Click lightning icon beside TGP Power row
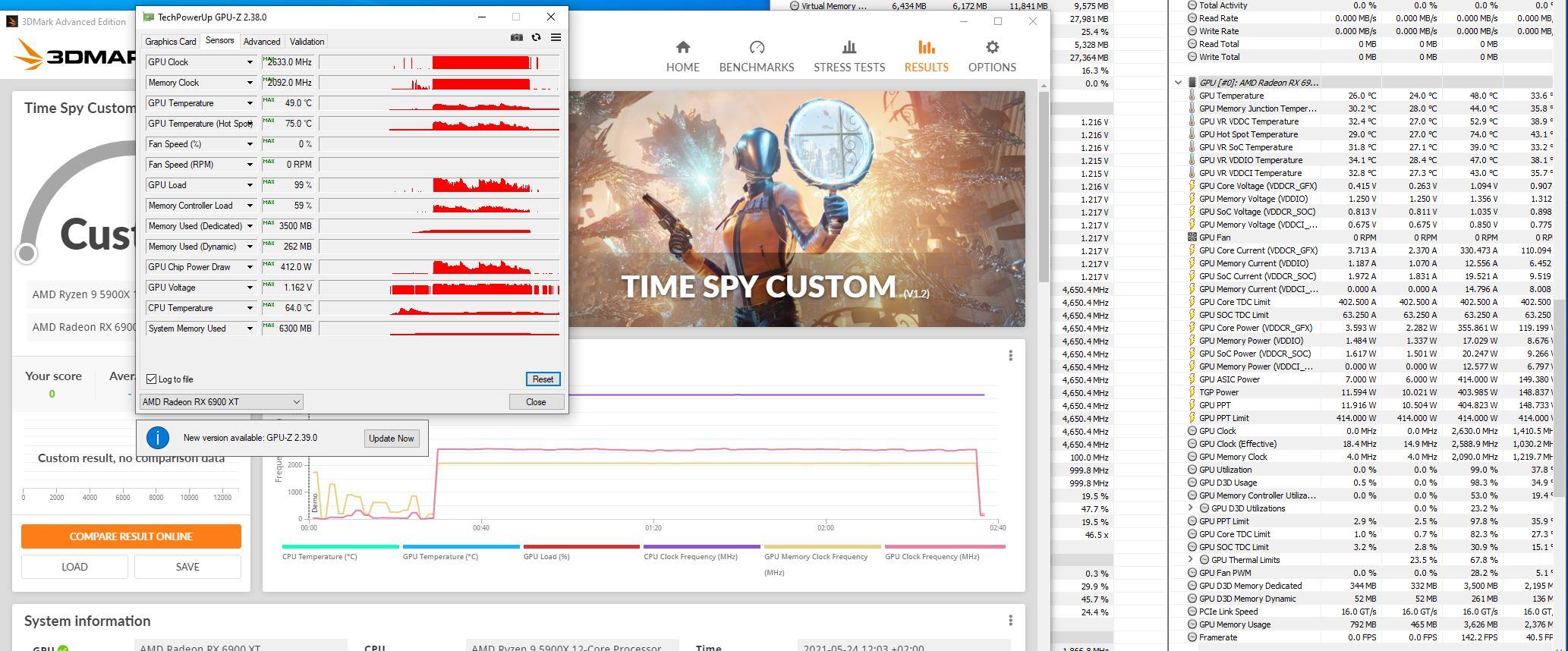This screenshot has width=1568, height=651. tap(1192, 392)
